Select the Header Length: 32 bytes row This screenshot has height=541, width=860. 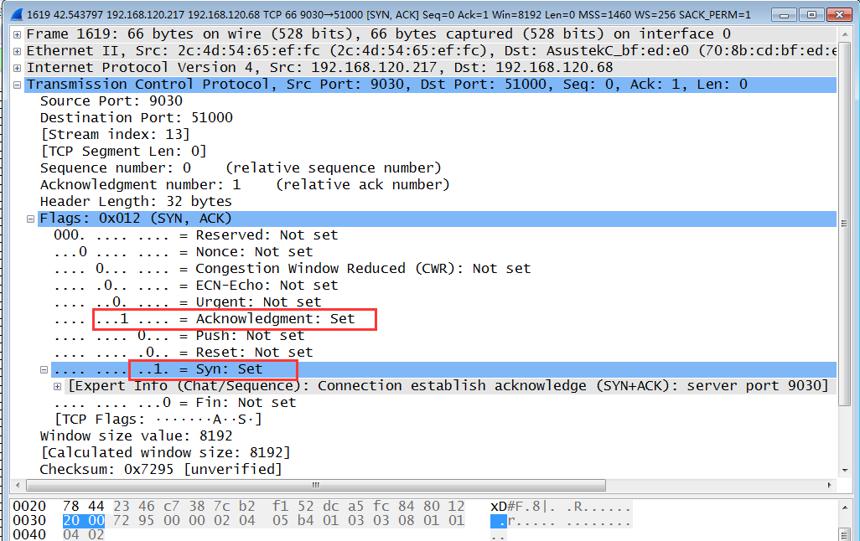point(135,201)
